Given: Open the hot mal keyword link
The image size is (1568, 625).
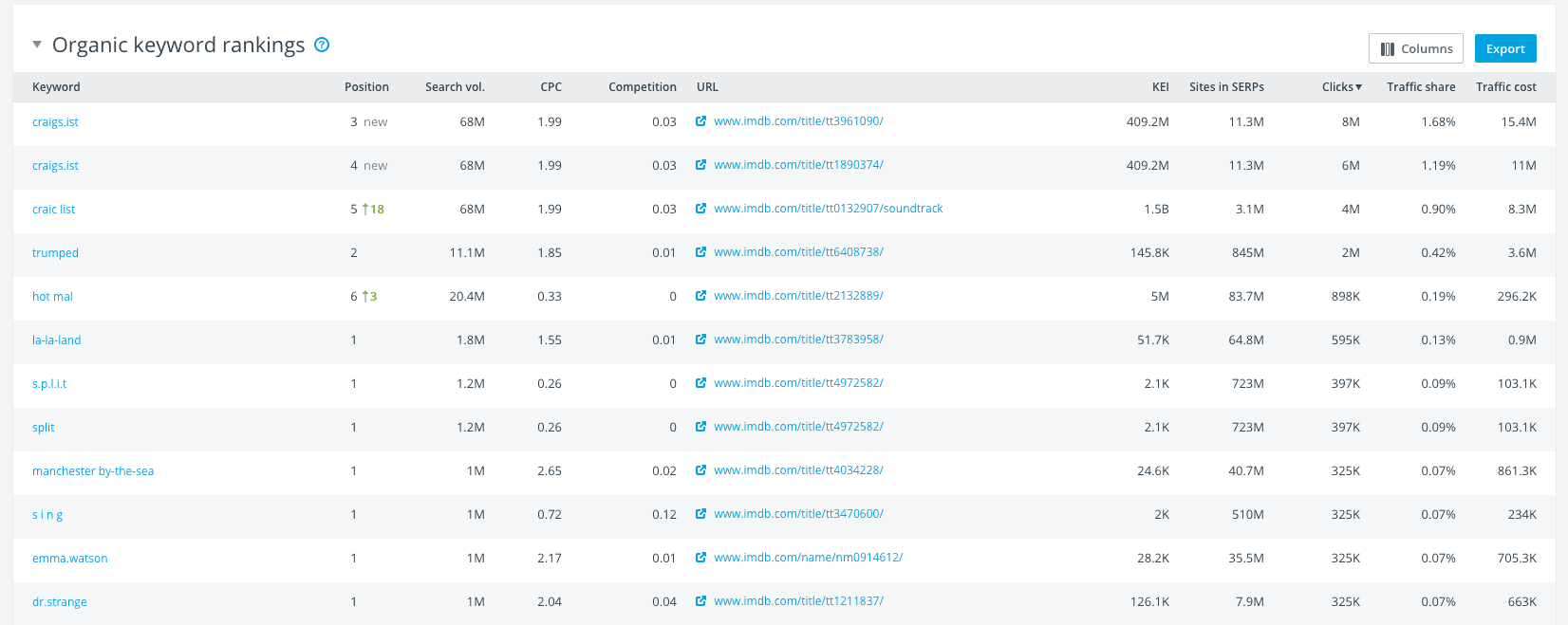Looking at the screenshot, I should pos(52,296).
